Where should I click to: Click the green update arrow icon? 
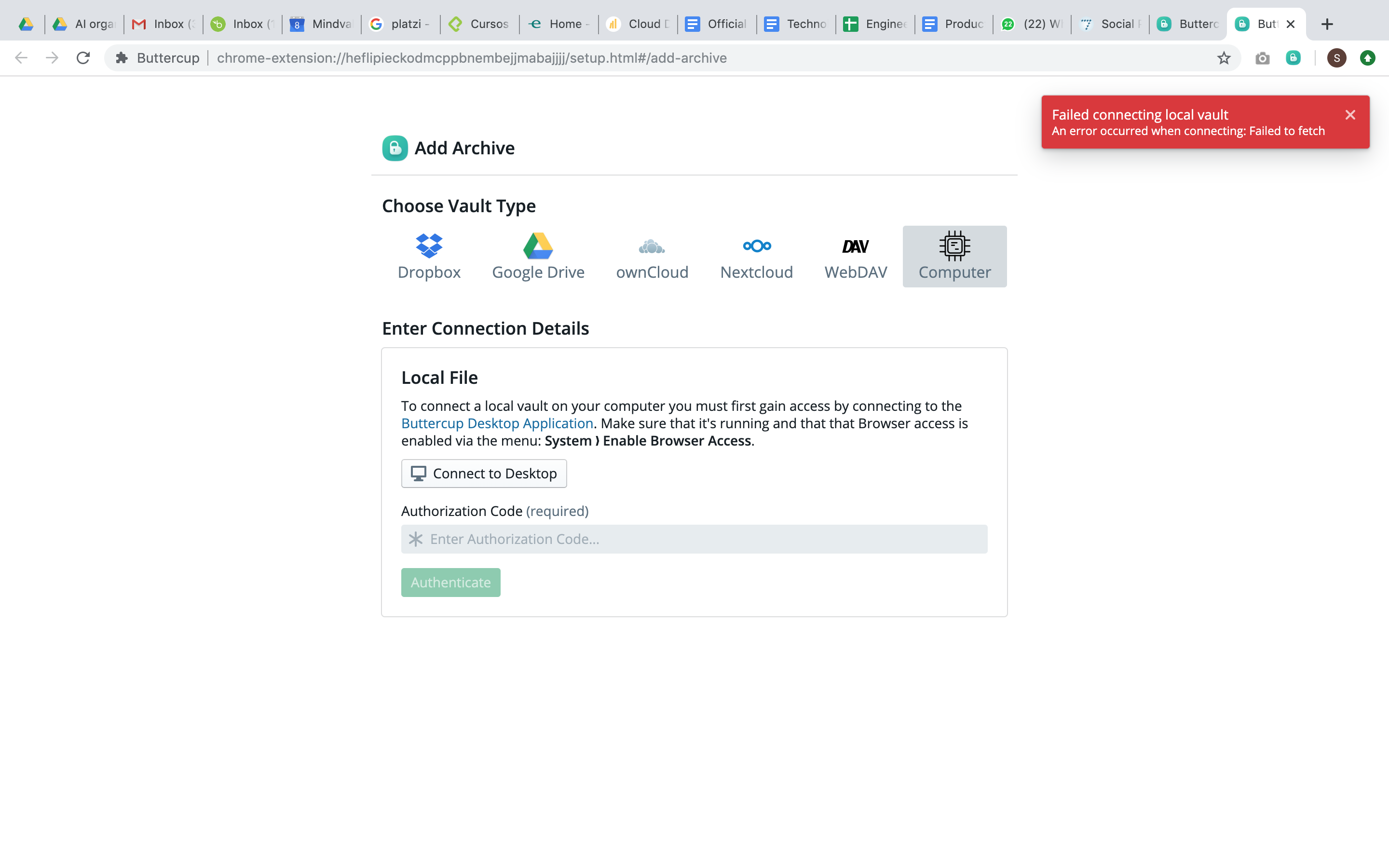point(1368,58)
